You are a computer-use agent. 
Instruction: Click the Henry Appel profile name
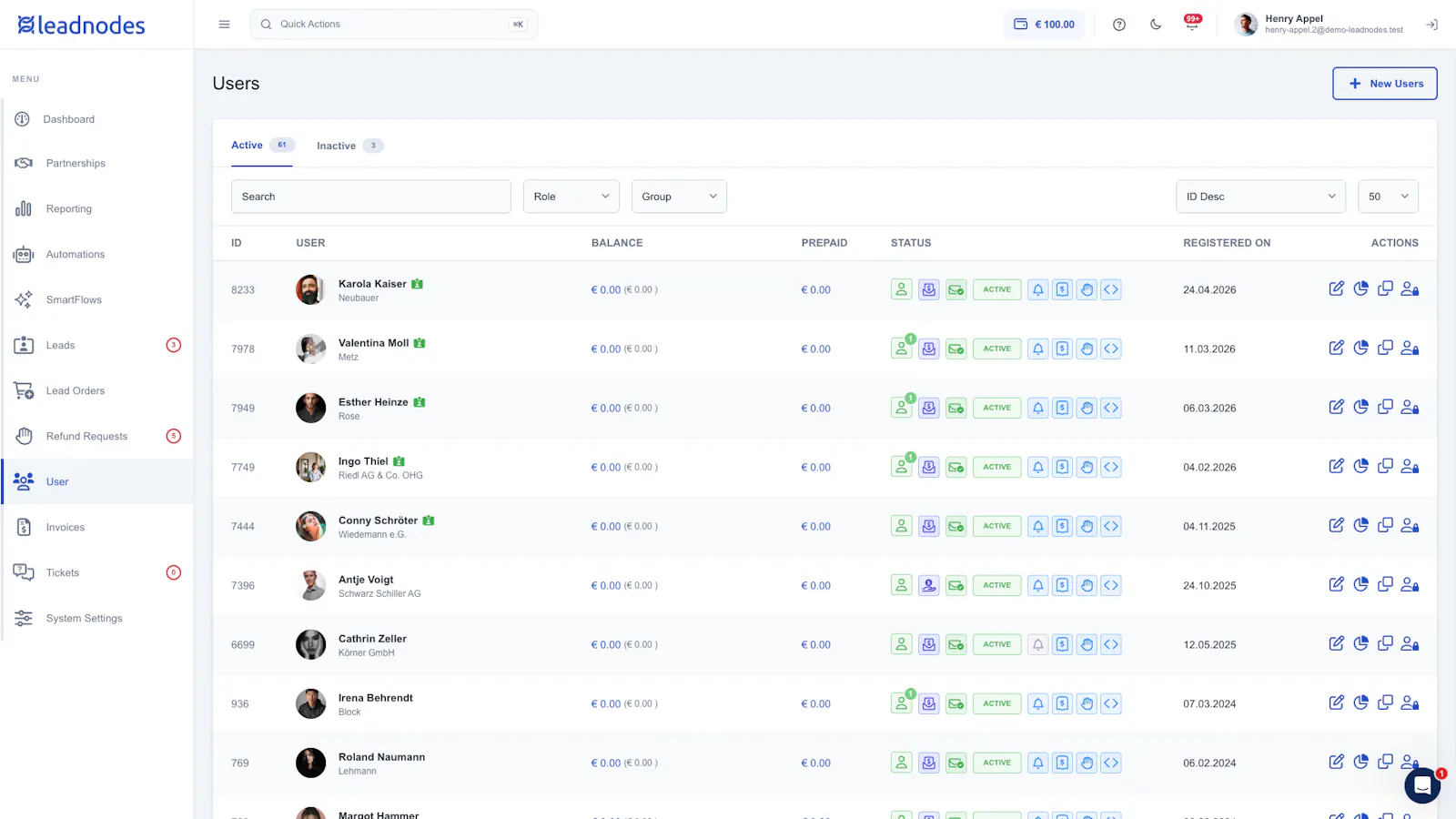point(1294,18)
